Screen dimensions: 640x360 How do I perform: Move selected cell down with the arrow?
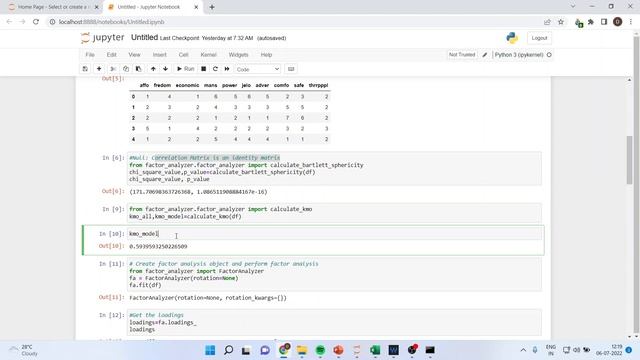point(165,69)
